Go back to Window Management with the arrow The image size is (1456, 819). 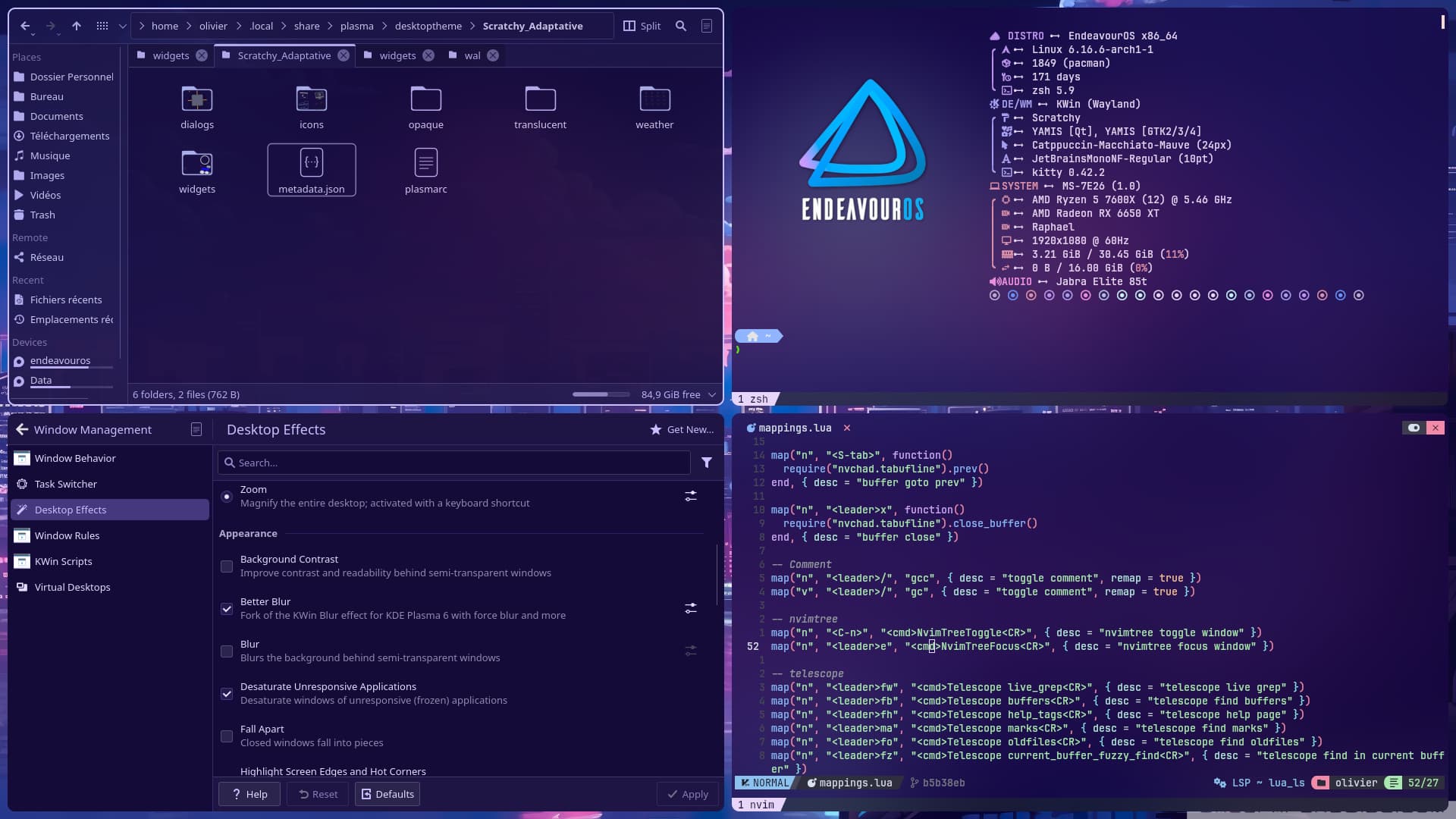(22, 429)
